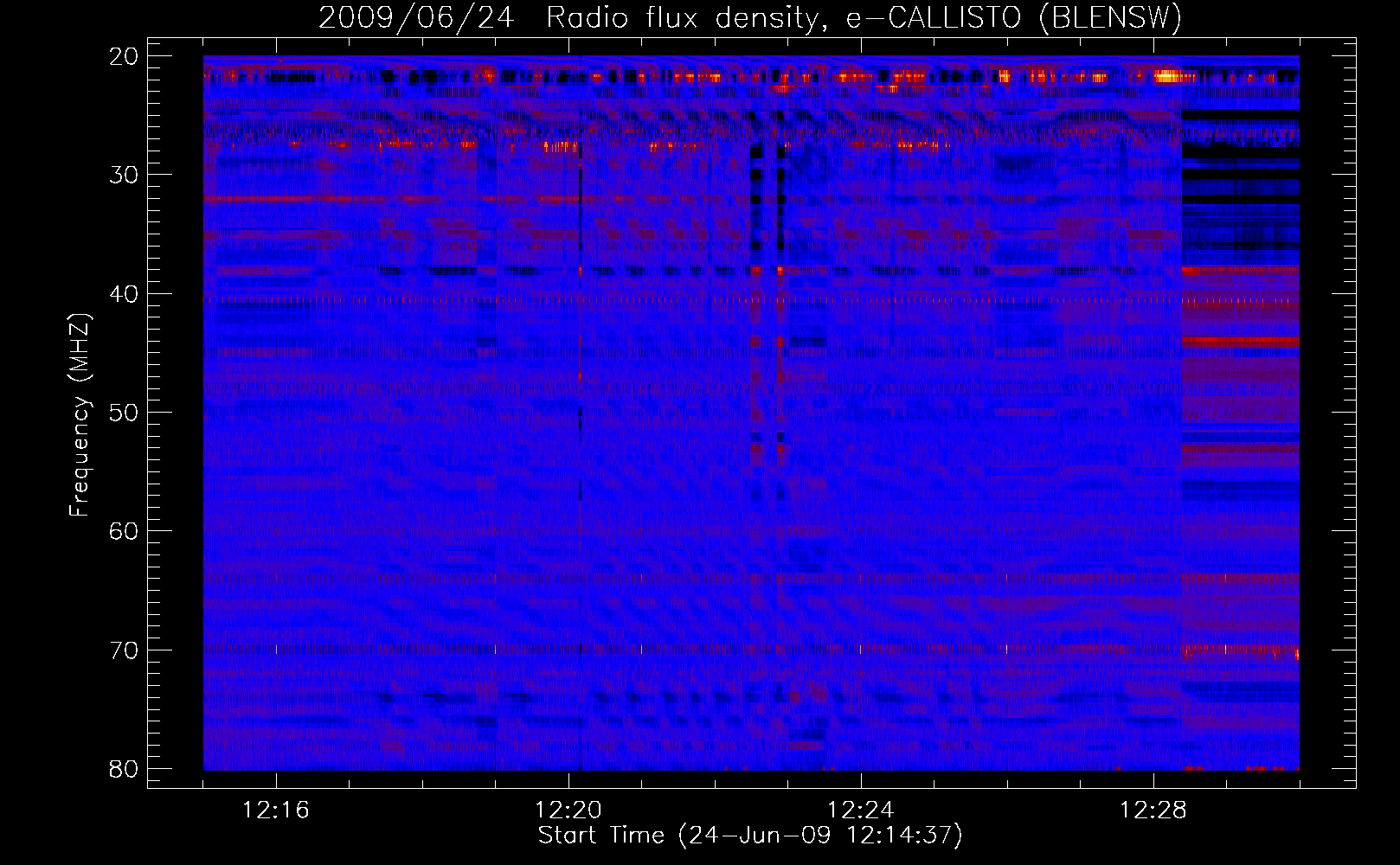Click the 12:28 time tick label
This screenshot has width=1400, height=865.
1153,811
